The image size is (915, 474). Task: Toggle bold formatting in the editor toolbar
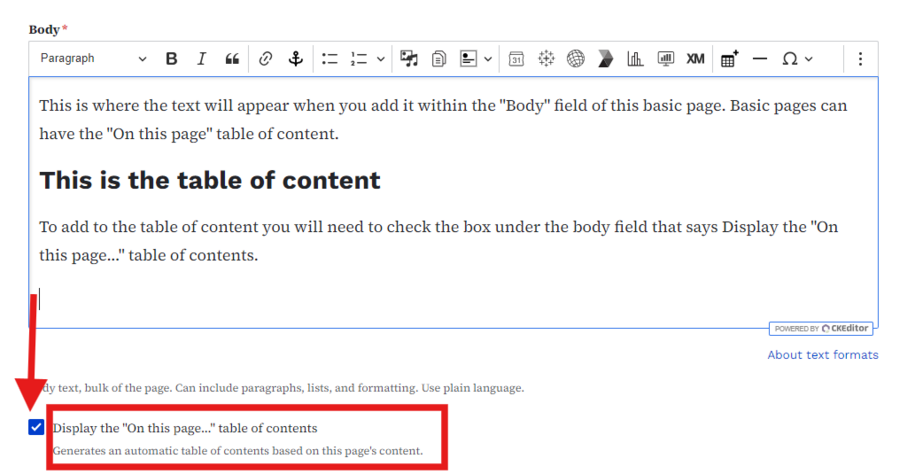click(171, 59)
